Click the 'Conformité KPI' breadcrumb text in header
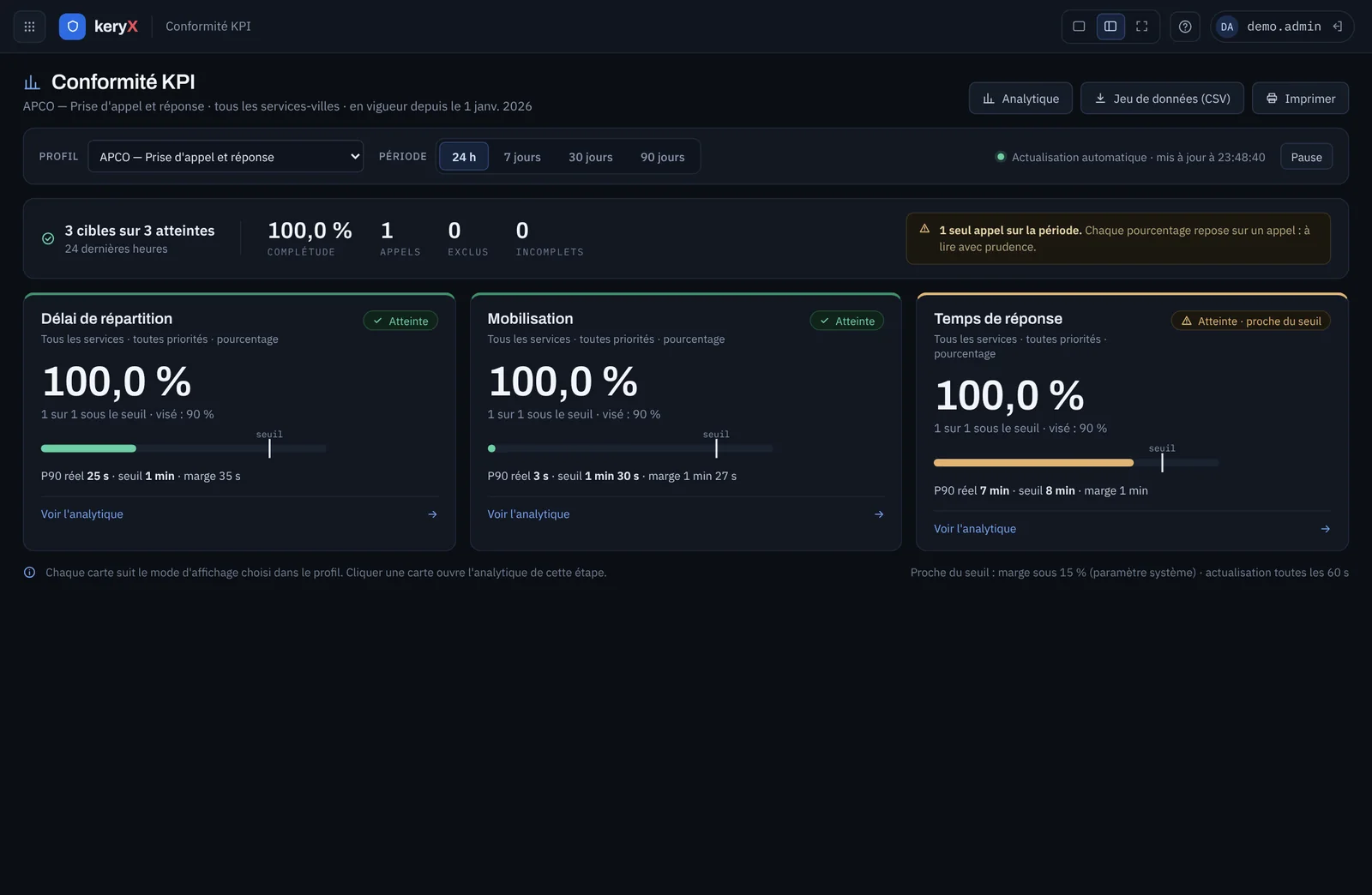 tap(208, 27)
